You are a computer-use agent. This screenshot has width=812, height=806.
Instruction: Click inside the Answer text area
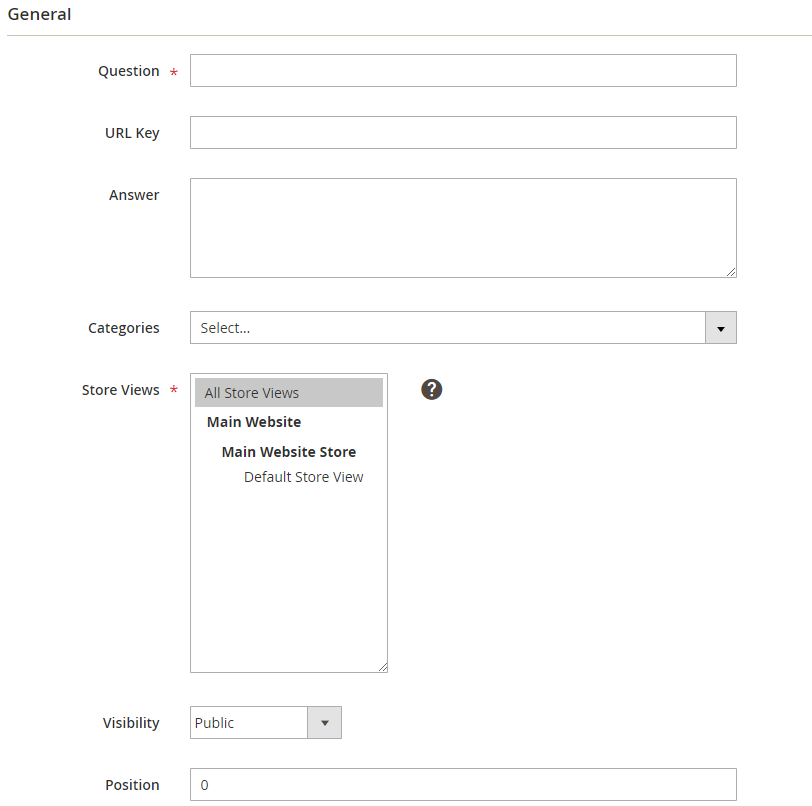(x=463, y=227)
